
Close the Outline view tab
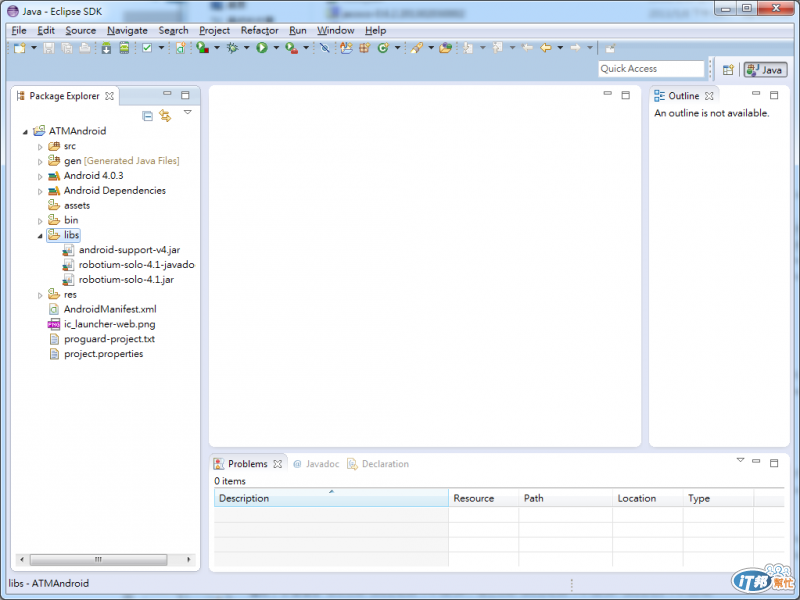(x=709, y=96)
